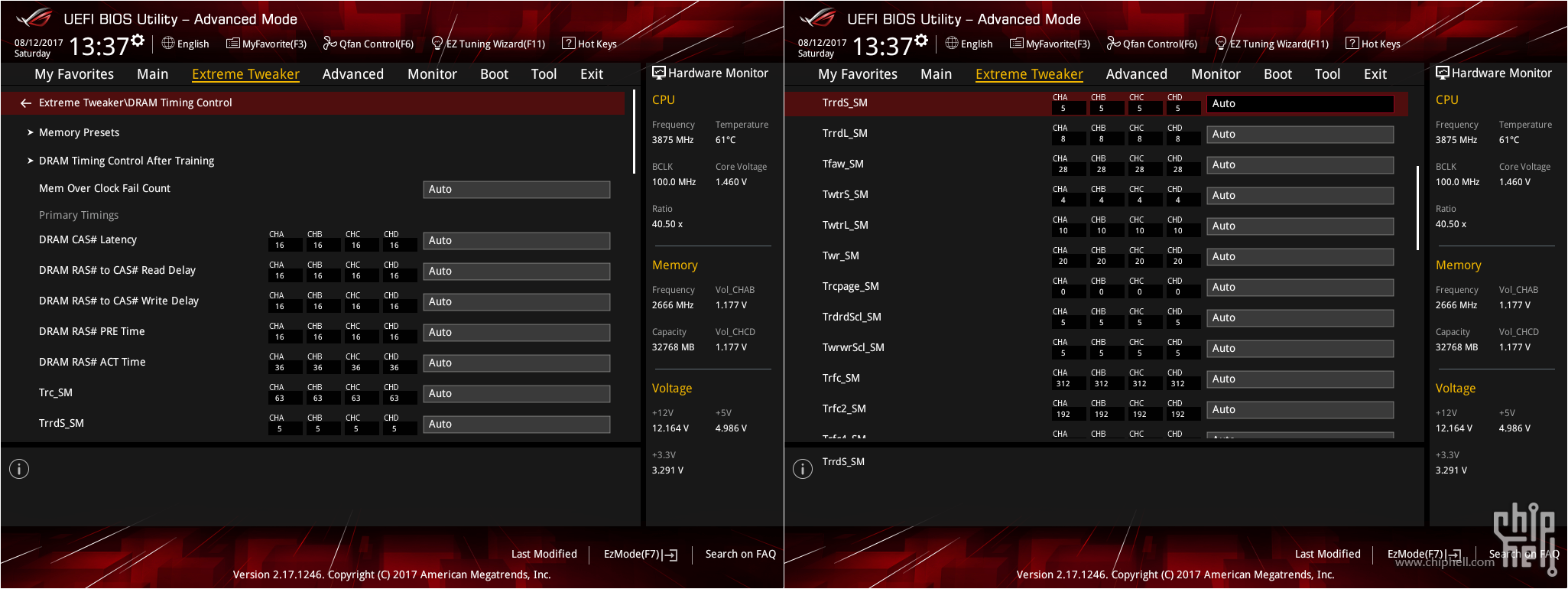This screenshot has width=1568, height=589.
Task: Open MyFavorite(F3) in left window
Action: pos(267,44)
